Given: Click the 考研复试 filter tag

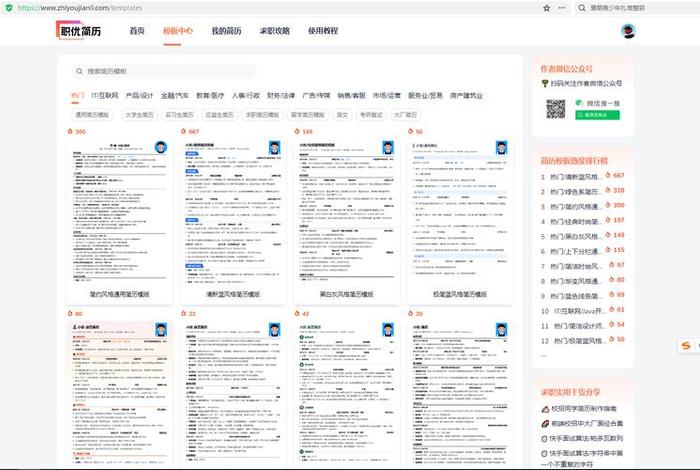Looking at the screenshot, I should [x=371, y=115].
